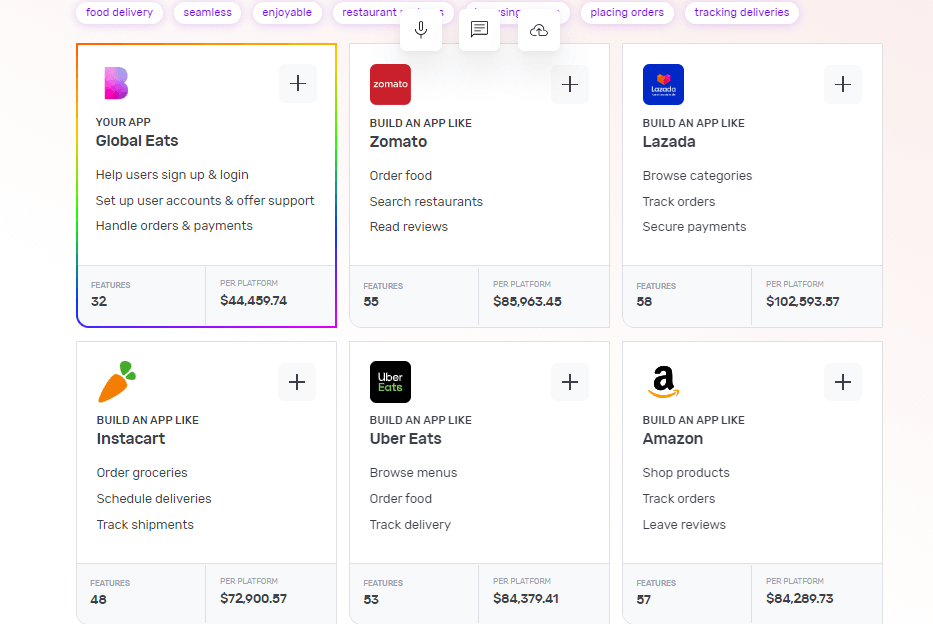This screenshot has height=624, width=933.
Task: Choose the 'enjoyable' tag
Action: coord(287,13)
